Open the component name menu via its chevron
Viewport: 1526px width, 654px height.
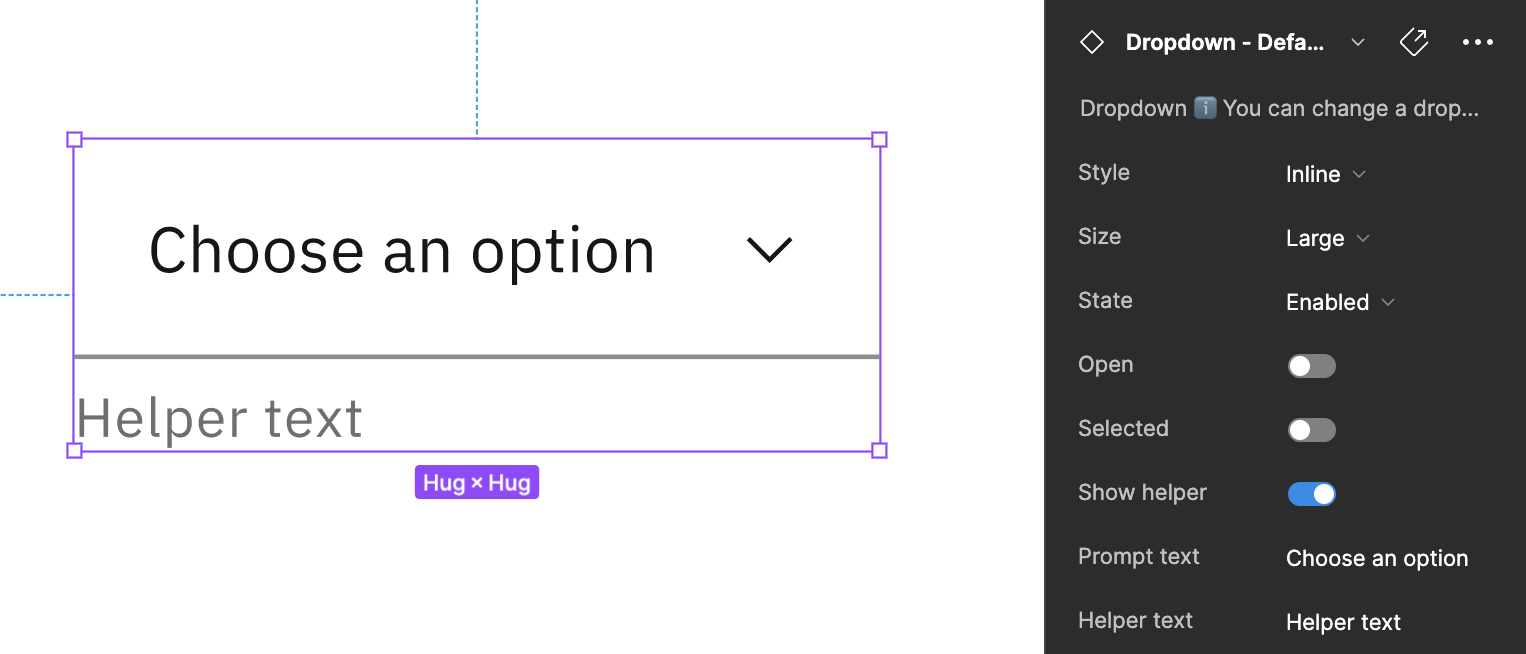click(x=1357, y=42)
